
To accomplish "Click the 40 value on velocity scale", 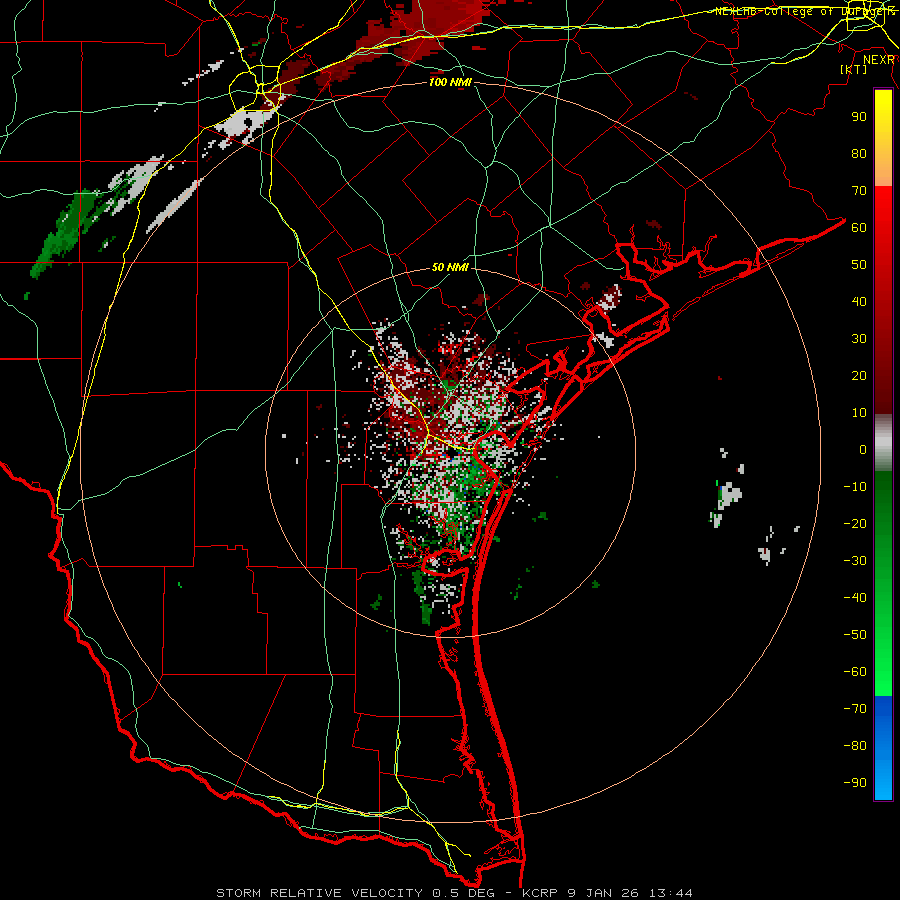I will (x=859, y=301).
